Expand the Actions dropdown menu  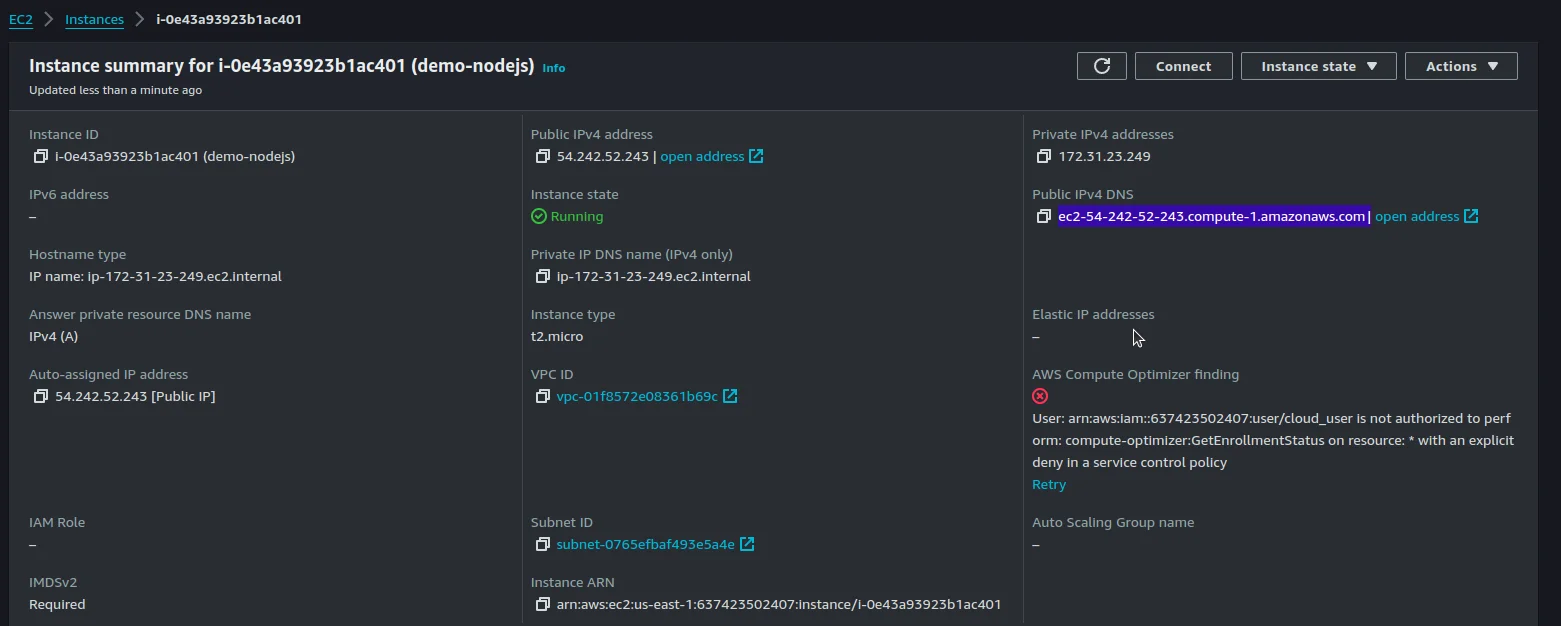pyautogui.click(x=1461, y=66)
